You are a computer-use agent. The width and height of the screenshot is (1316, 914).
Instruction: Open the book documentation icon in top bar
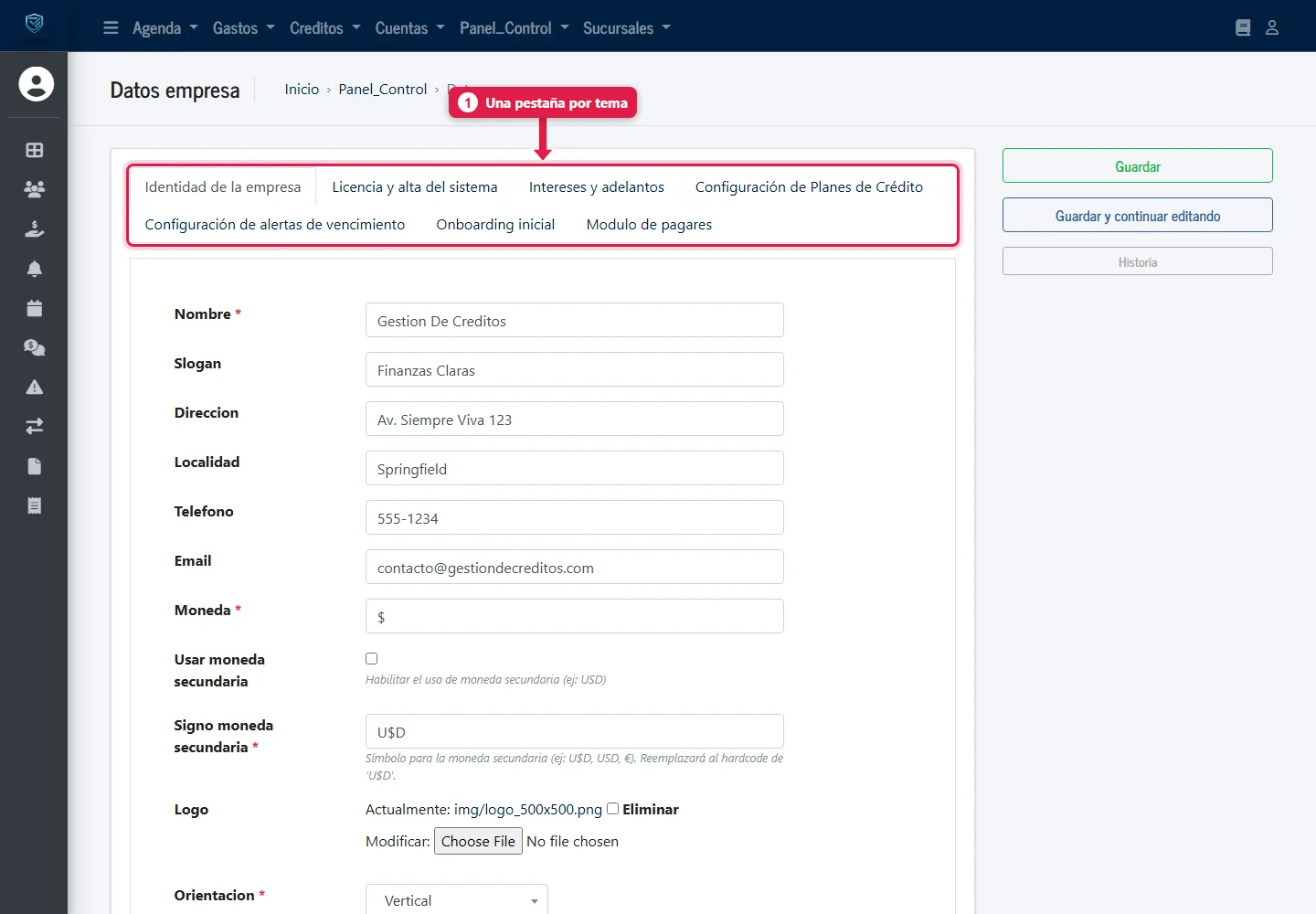[1243, 27]
